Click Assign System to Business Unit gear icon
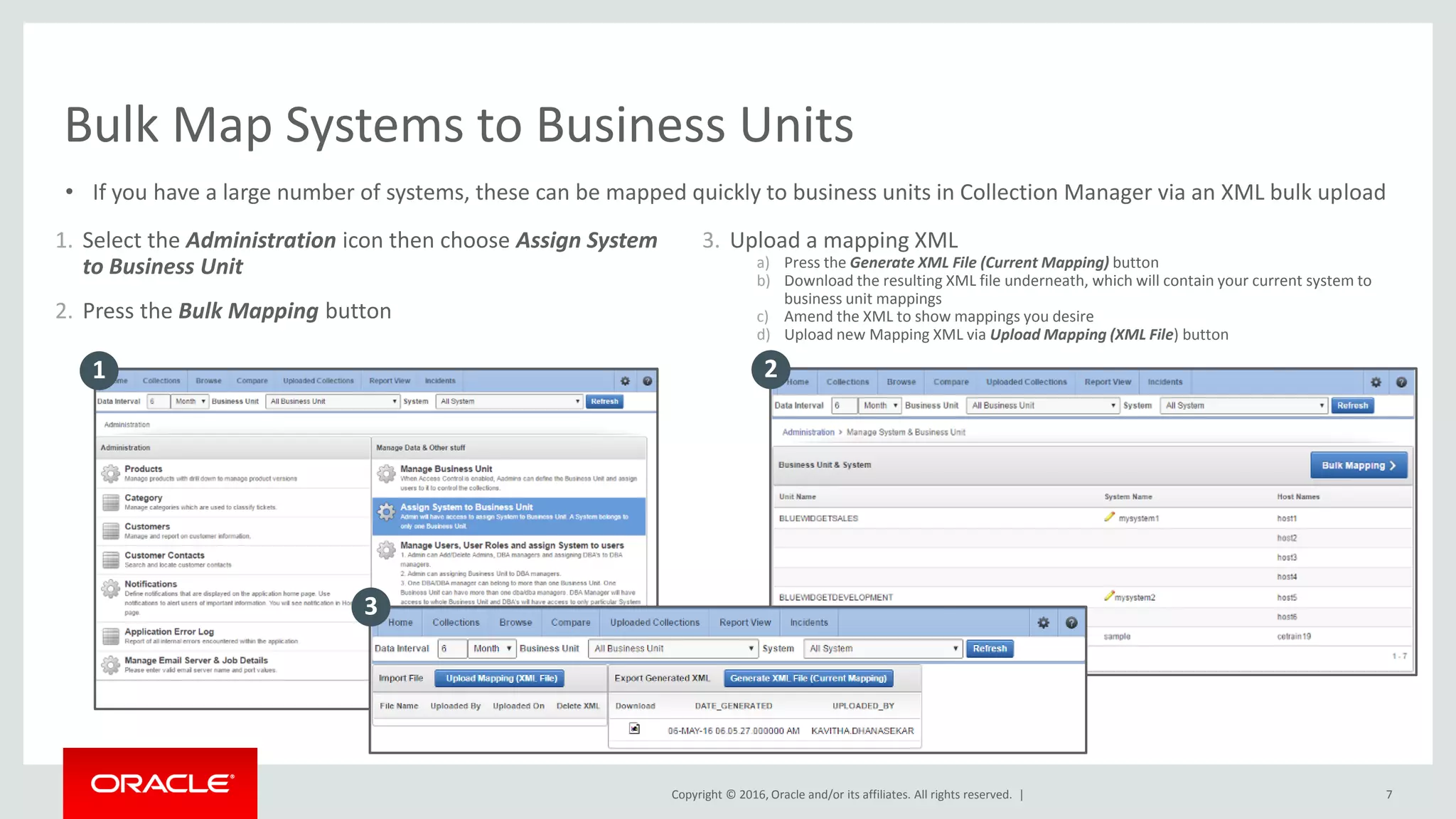Image resolution: width=1456 pixels, height=819 pixels. (x=386, y=511)
